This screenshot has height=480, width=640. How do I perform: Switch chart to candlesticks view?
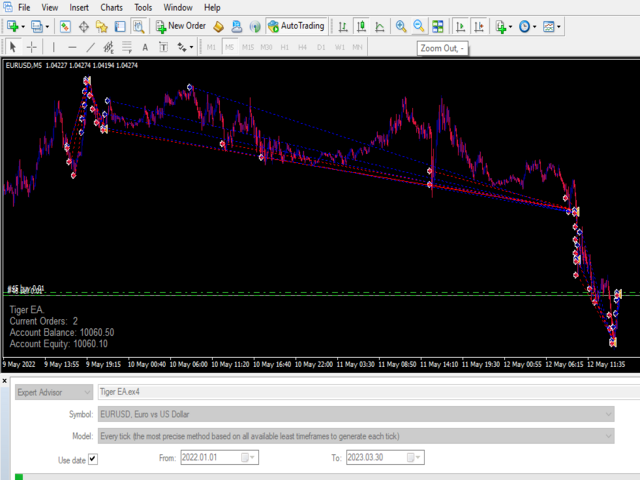pyautogui.click(x=361, y=26)
